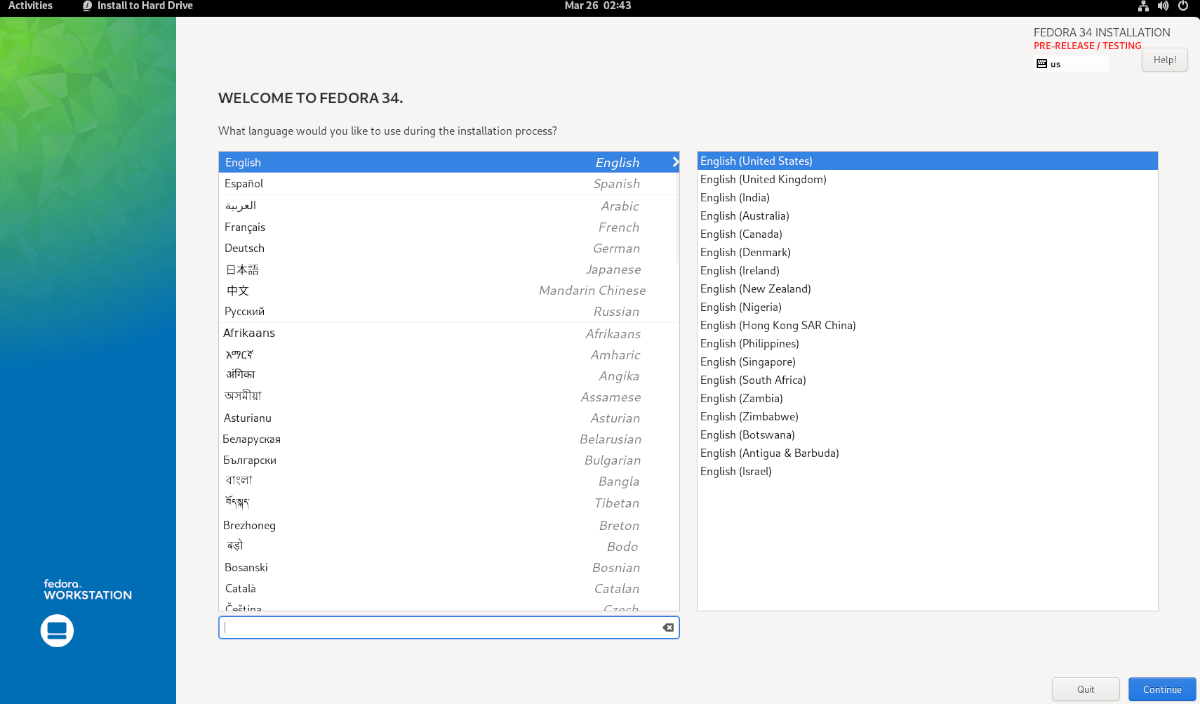
Task: Click the Fedora Workstation computer icon
Action: pos(57,631)
